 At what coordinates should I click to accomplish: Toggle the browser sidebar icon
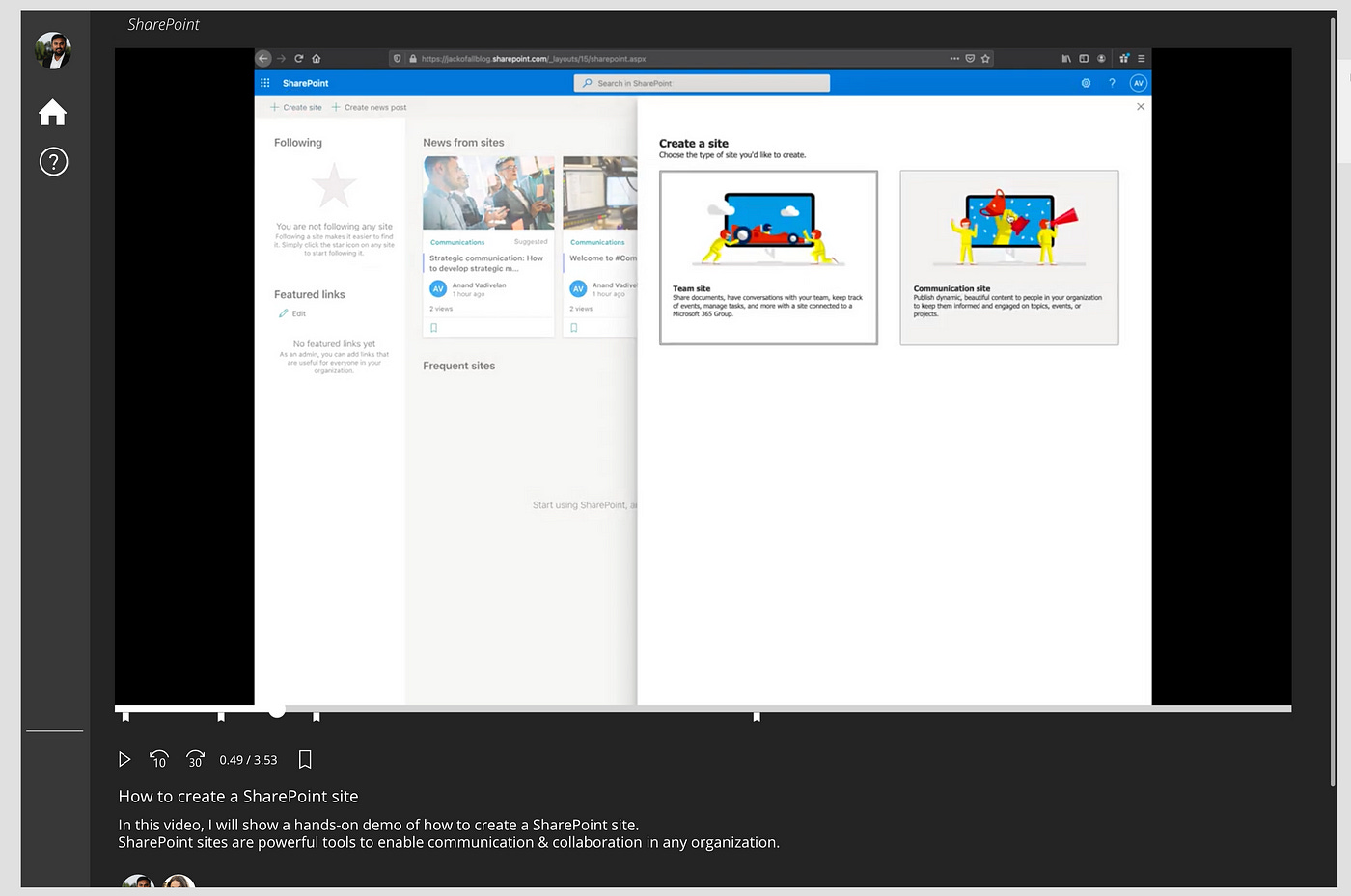[x=1084, y=58]
